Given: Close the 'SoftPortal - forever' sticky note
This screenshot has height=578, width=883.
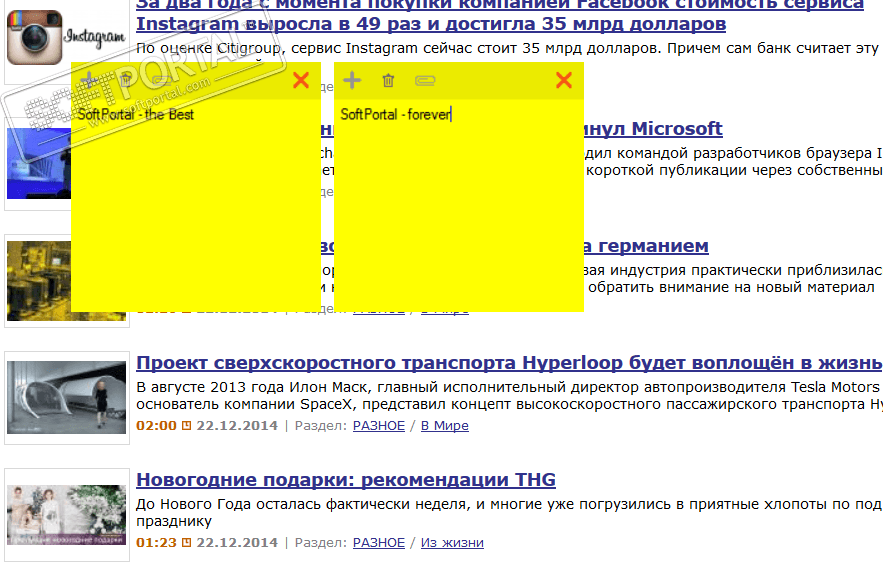Looking at the screenshot, I should point(564,81).
